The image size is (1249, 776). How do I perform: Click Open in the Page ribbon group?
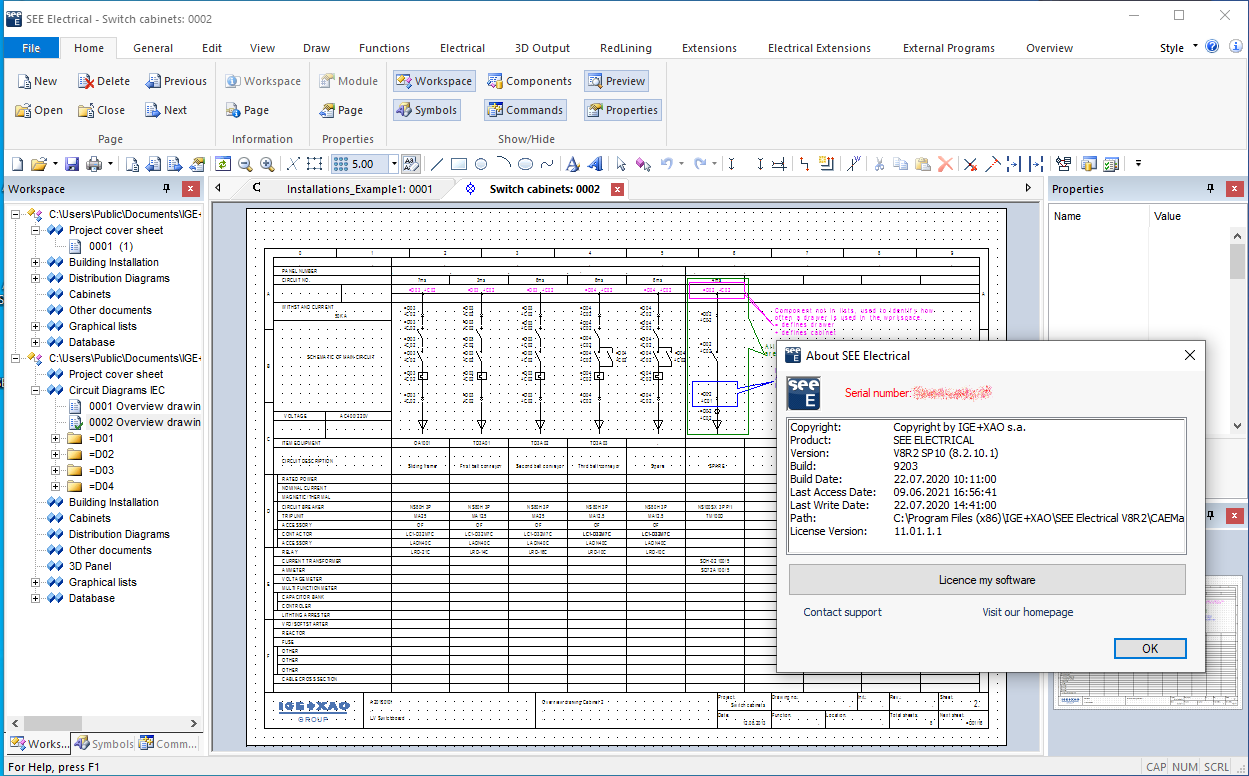39,110
